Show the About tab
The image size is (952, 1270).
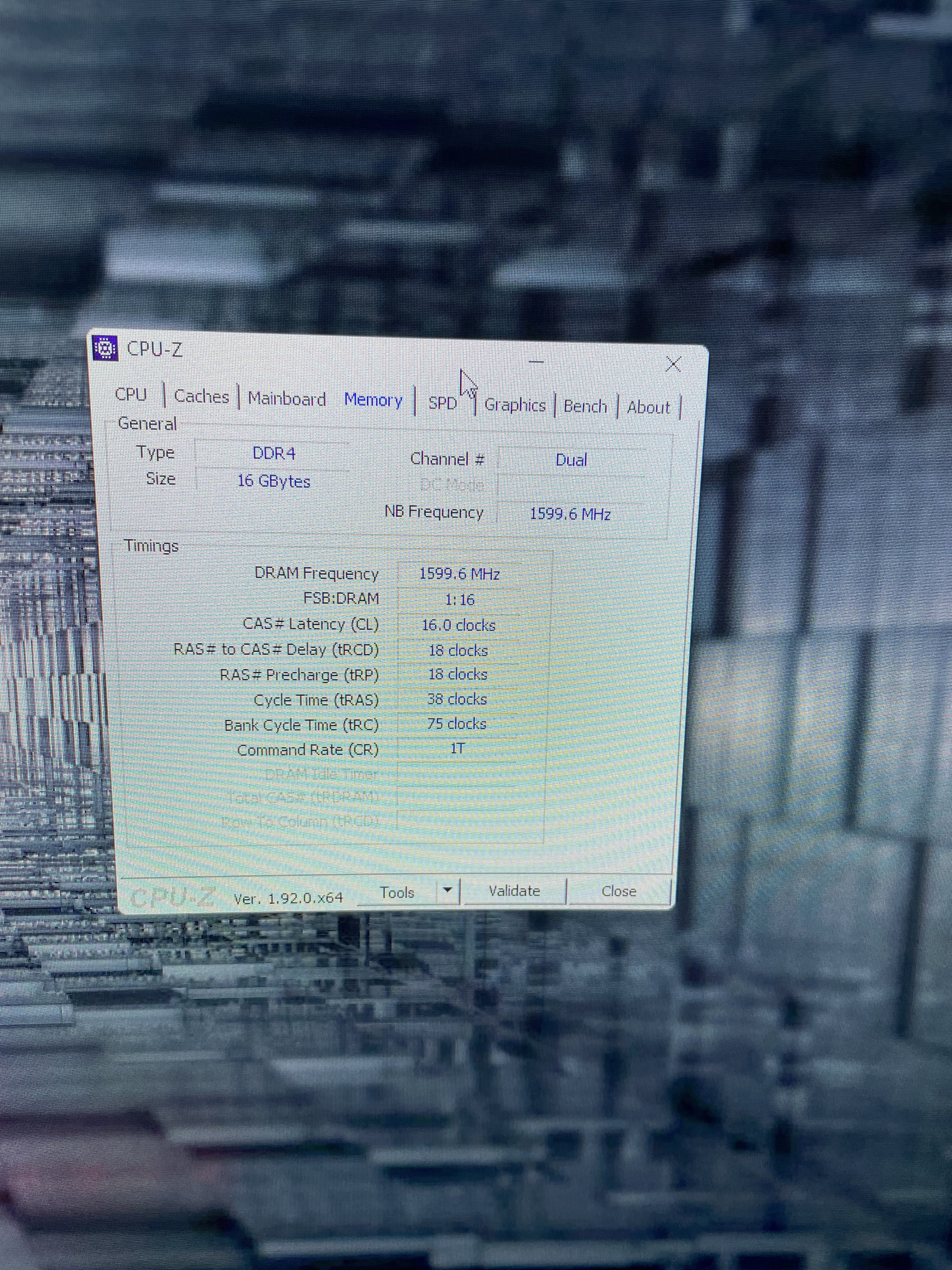click(x=648, y=407)
